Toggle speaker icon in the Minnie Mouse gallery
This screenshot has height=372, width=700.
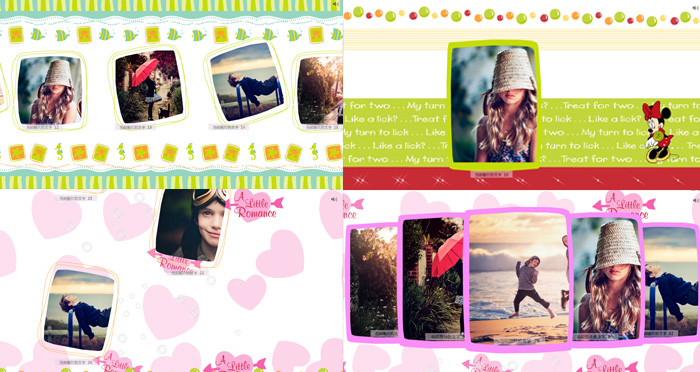[x=696, y=8]
